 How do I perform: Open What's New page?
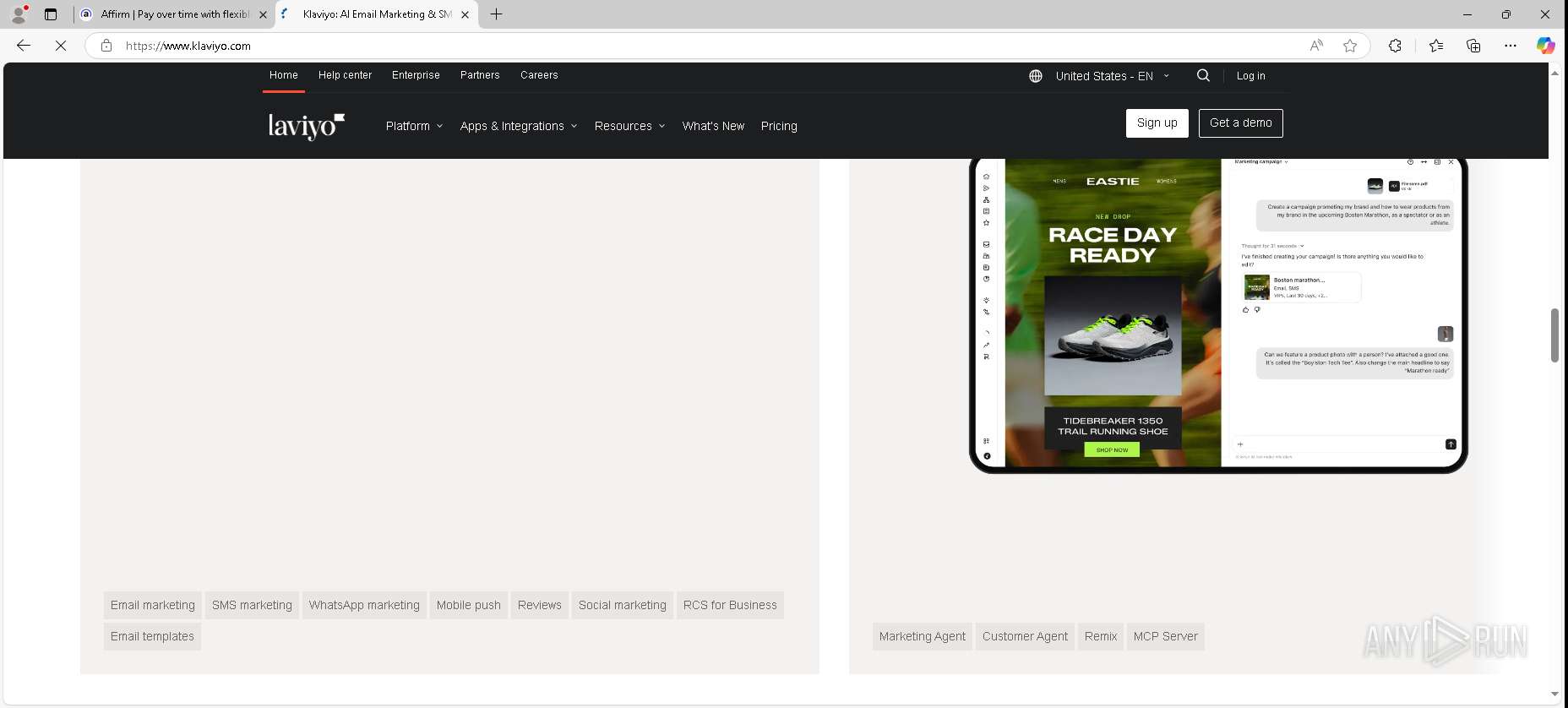click(713, 126)
